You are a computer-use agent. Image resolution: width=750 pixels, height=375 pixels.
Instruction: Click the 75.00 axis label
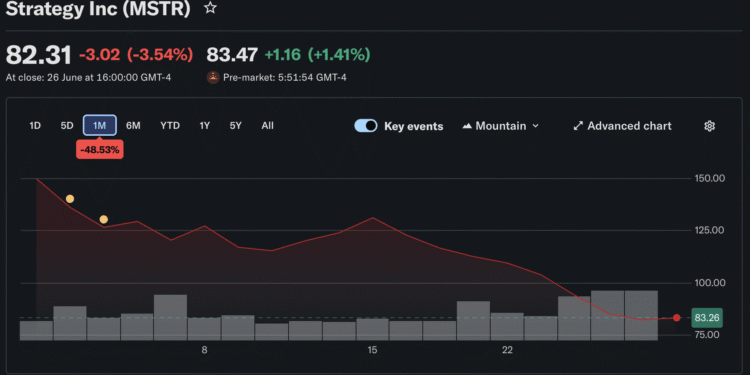tap(707, 334)
